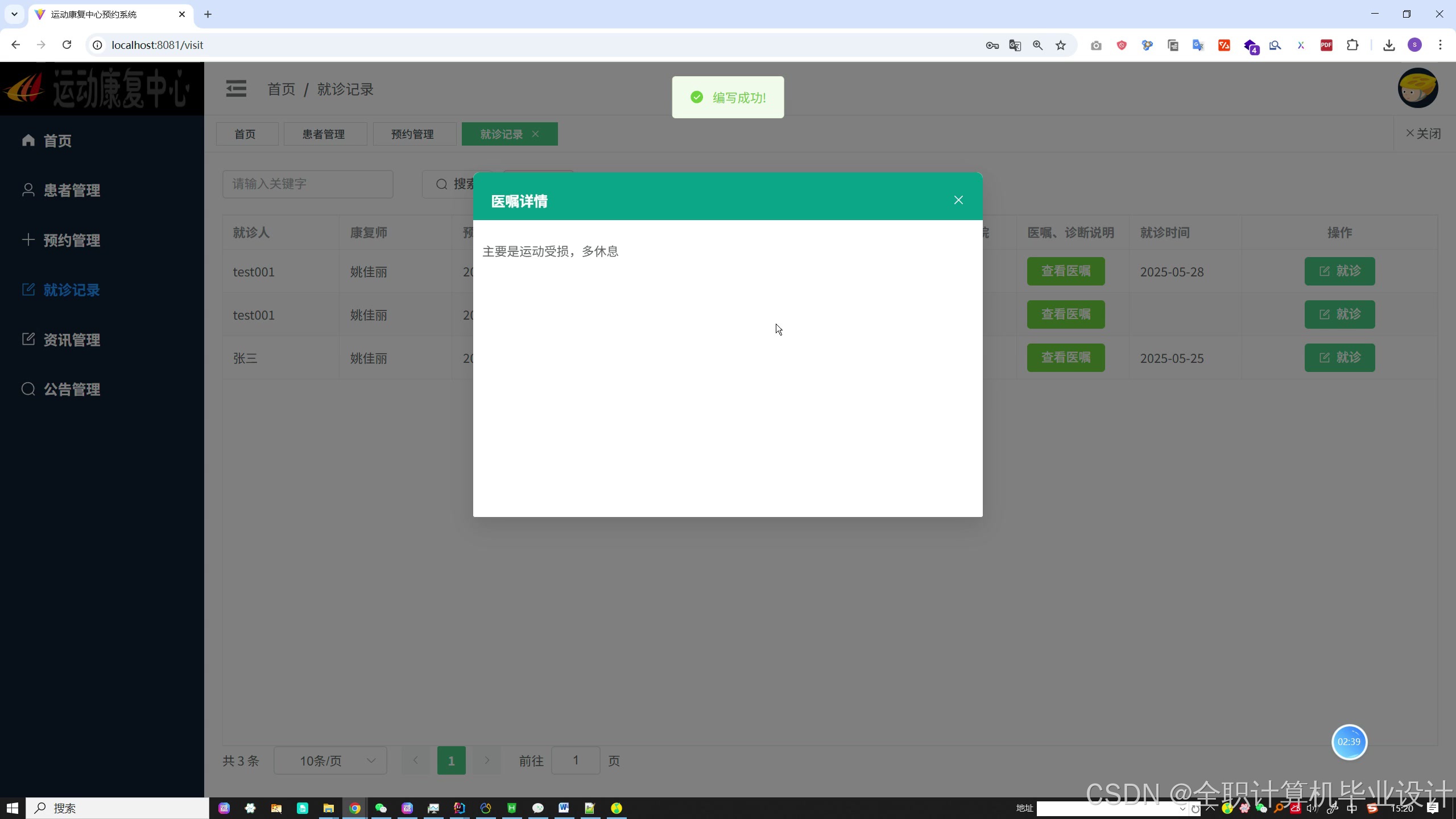Click 查看医嘱 button for 张三 row
The image size is (1456, 819).
(x=1065, y=358)
